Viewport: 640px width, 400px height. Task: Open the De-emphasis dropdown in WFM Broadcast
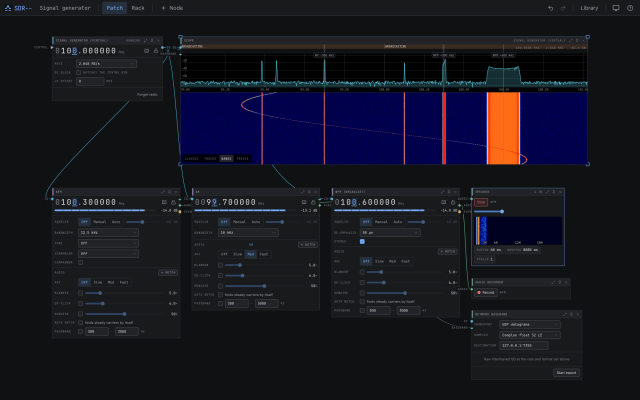[x=390, y=233]
